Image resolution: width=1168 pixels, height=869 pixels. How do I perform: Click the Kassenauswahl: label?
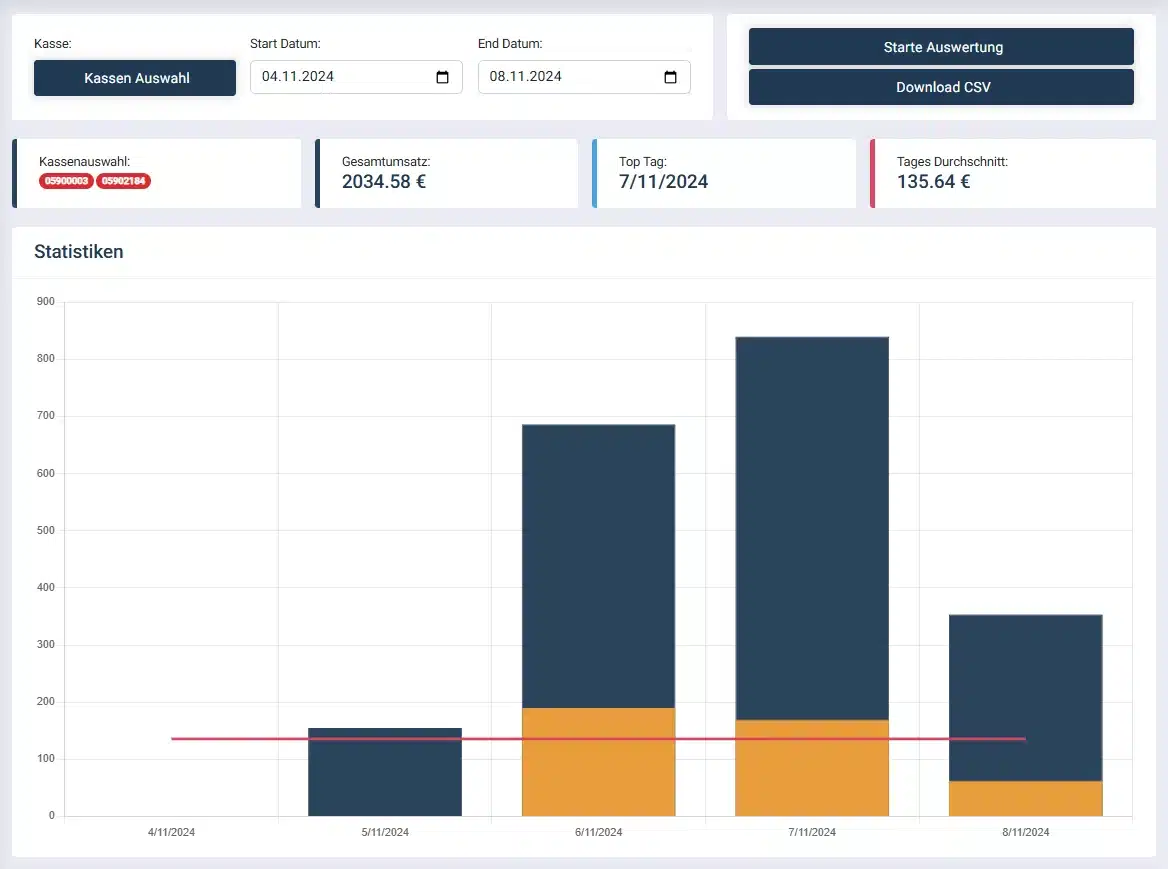84,162
